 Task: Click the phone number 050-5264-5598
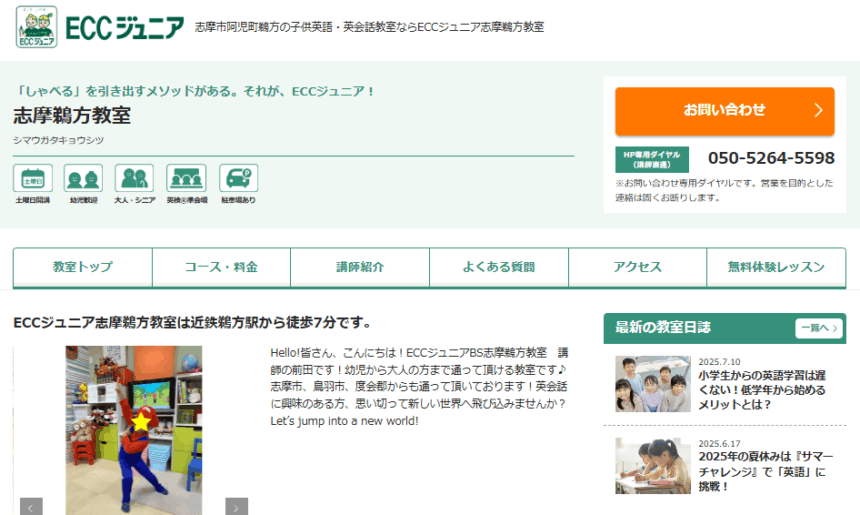click(771, 158)
